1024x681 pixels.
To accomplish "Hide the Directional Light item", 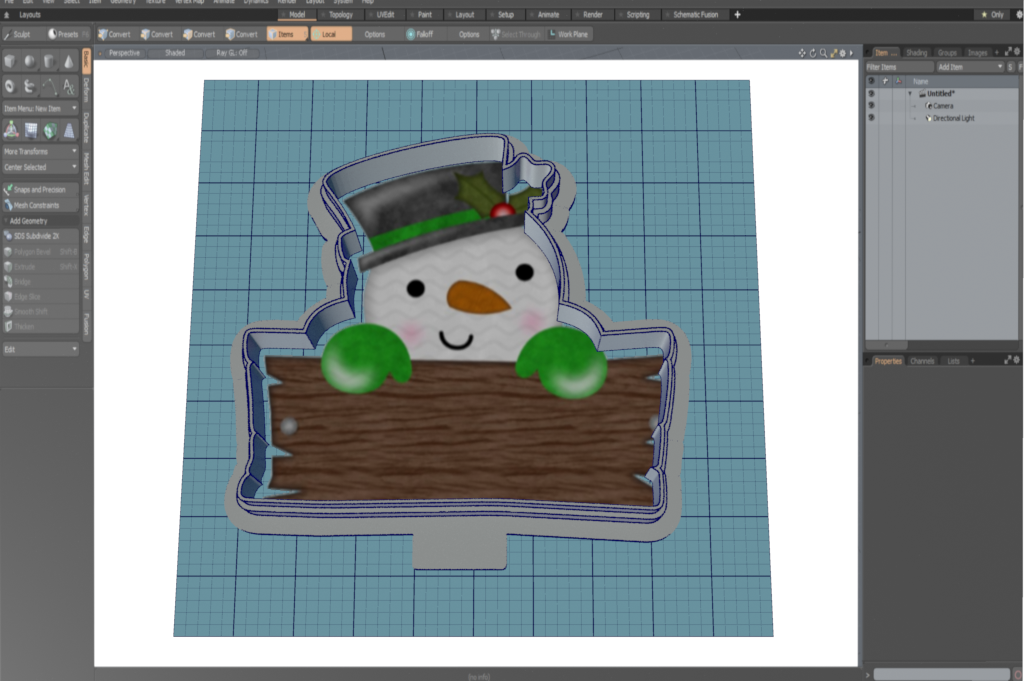I will [871, 118].
